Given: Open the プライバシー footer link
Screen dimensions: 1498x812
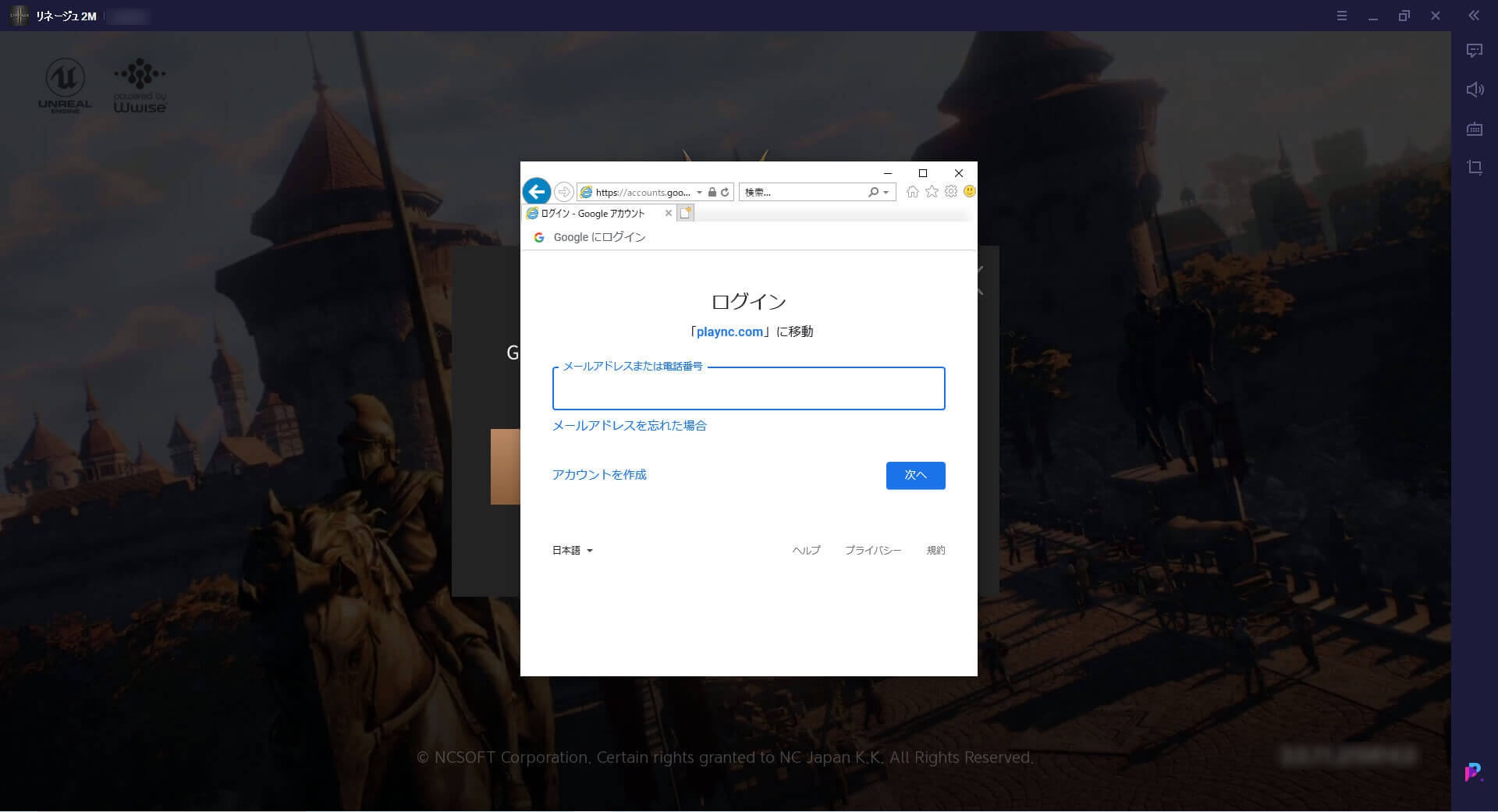Looking at the screenshot, I should 873,551.
